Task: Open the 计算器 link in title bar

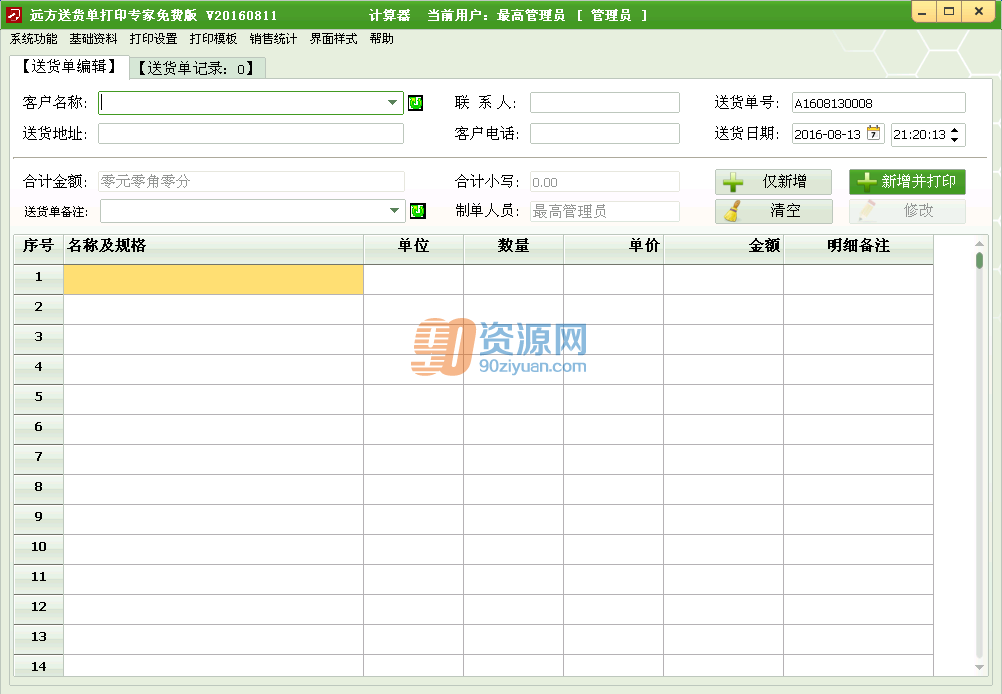Action: click(x=390, y=15)
